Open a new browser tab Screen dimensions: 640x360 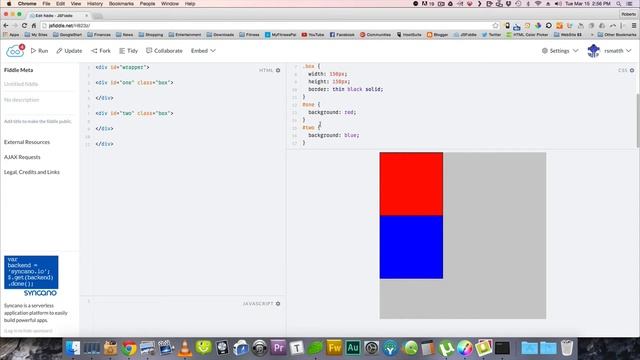98,16
